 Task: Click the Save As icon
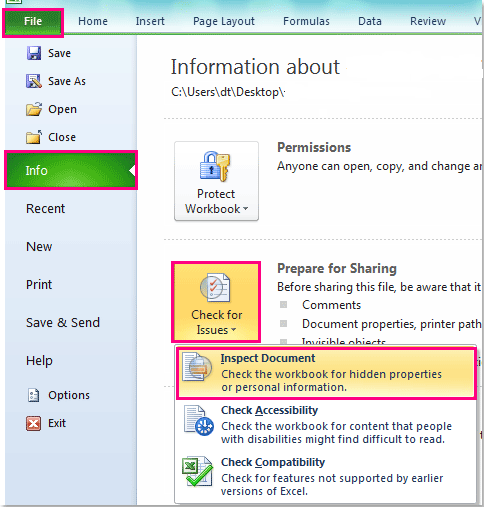(x=34, y=81)
